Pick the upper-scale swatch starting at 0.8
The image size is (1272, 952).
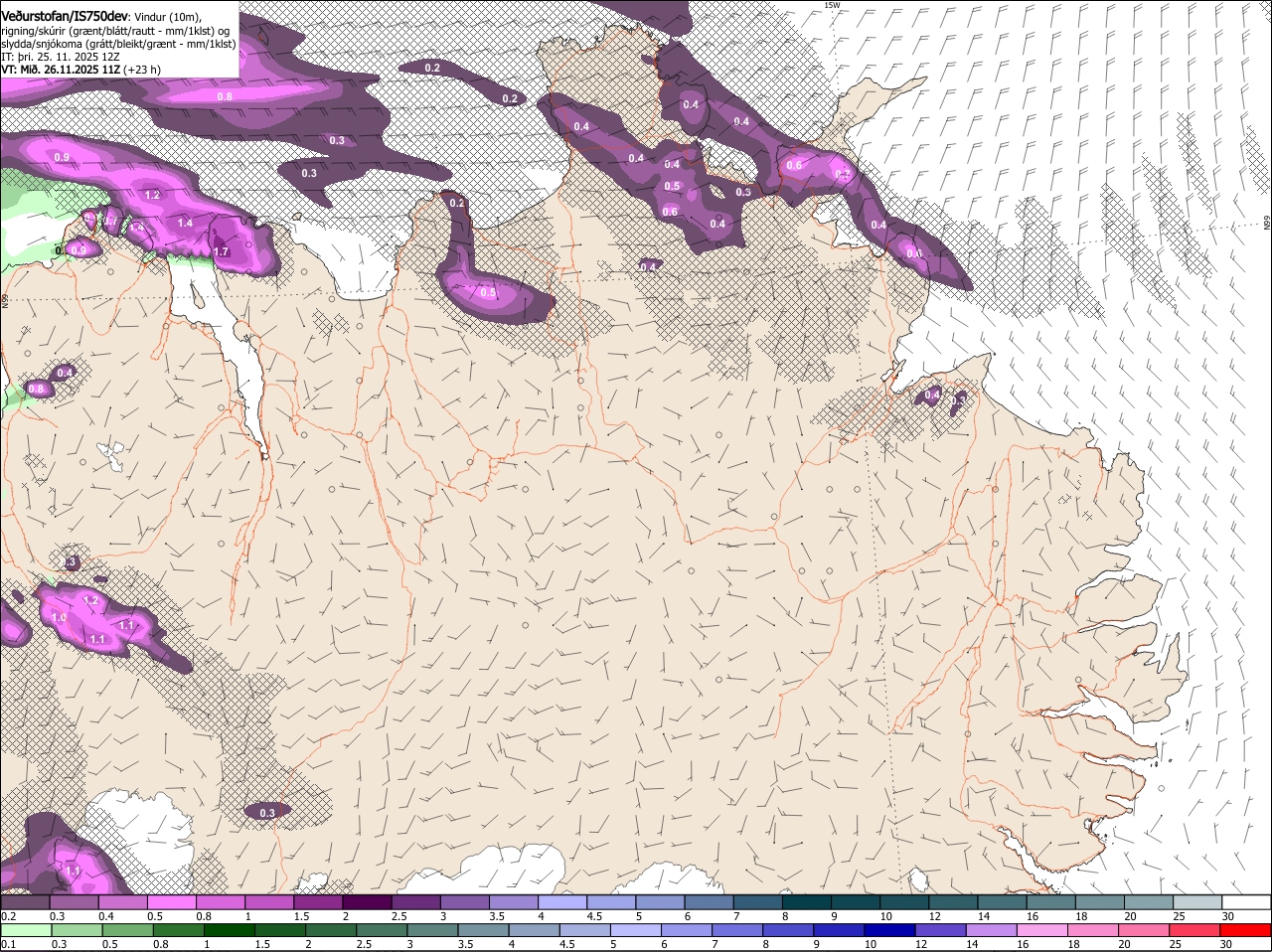[220, 902]
